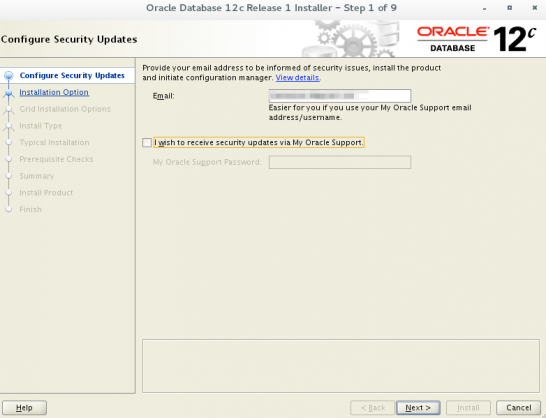
Task: Open the View details link
Action: point(297,78)
